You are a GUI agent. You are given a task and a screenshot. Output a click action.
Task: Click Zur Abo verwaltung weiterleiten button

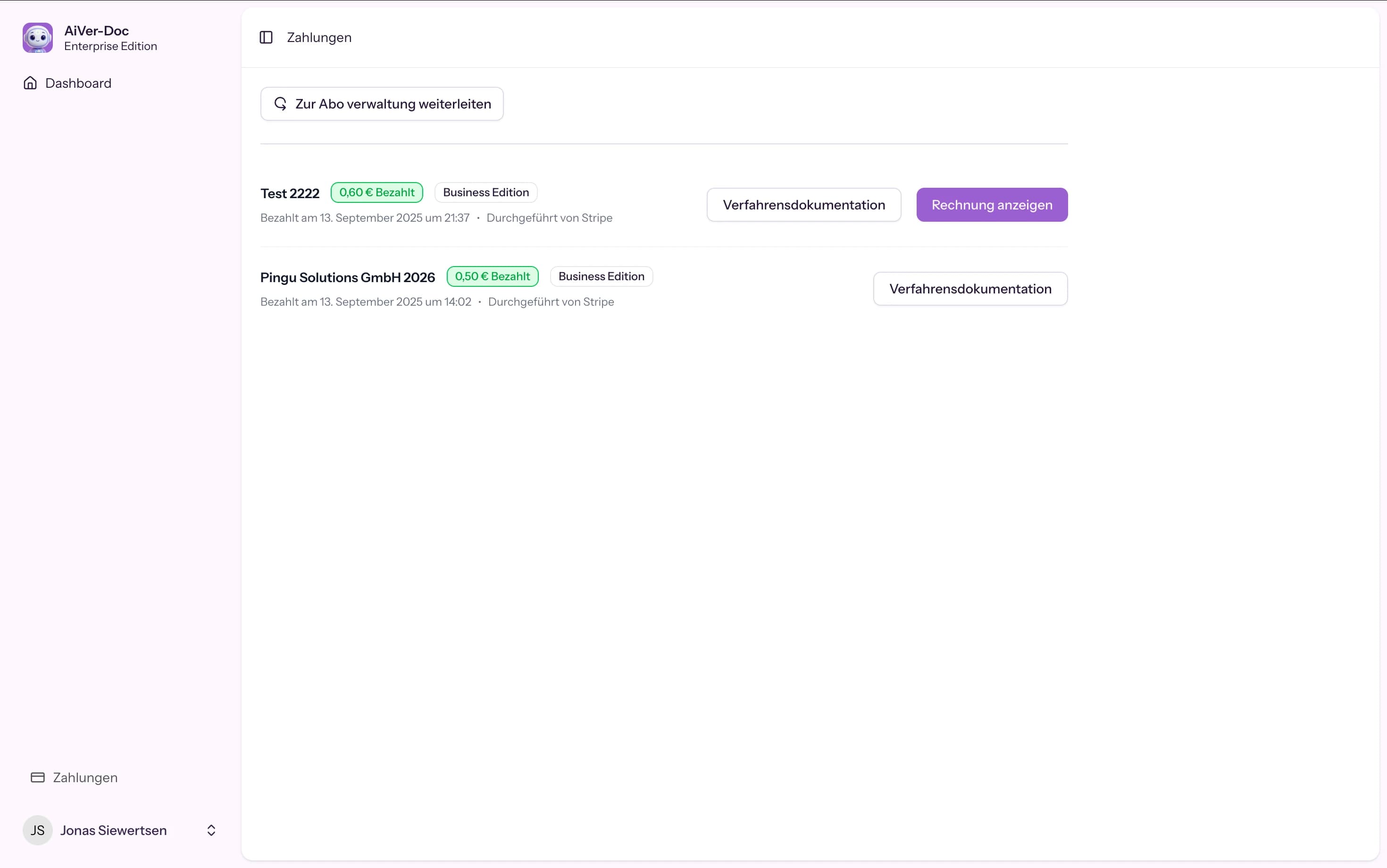coord(382,104)
